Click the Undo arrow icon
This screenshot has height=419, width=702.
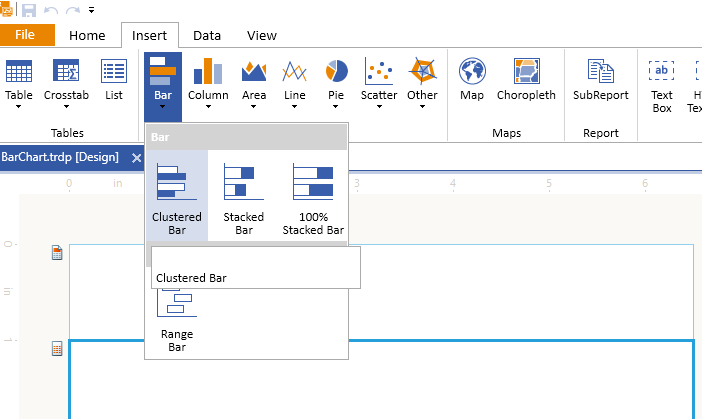point(51,10)
